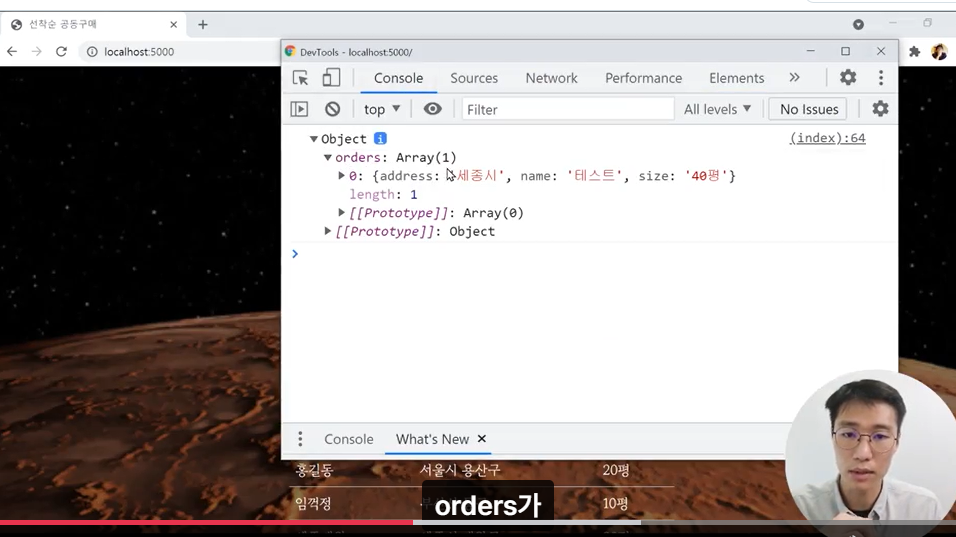This screenshot has height=537, width=956.
Task: Clear the console output
Action: tap(332, 109)
